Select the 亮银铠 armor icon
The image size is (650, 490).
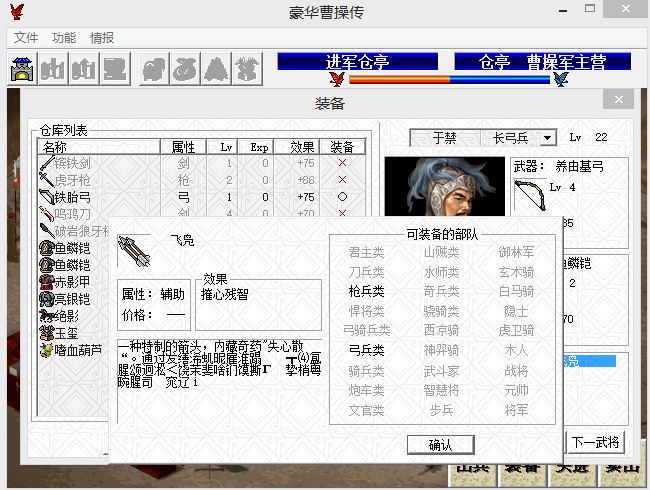point(46,299)
